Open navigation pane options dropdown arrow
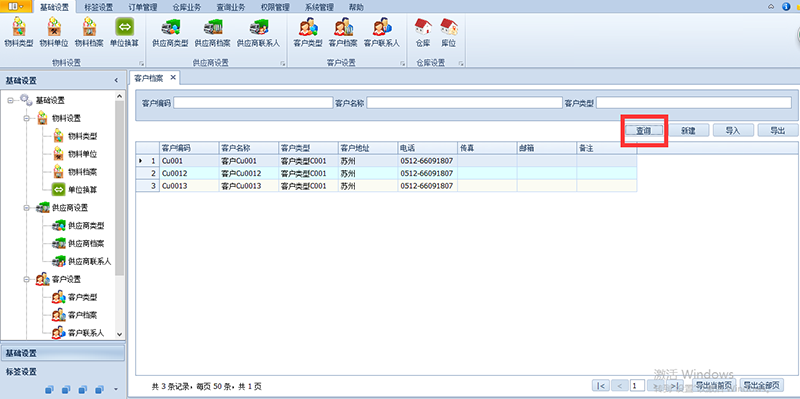 [116, 389]
